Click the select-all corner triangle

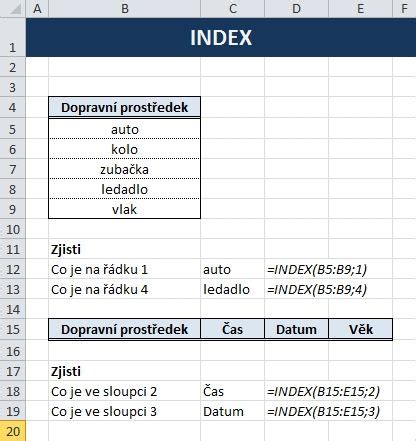pos(13,9)
